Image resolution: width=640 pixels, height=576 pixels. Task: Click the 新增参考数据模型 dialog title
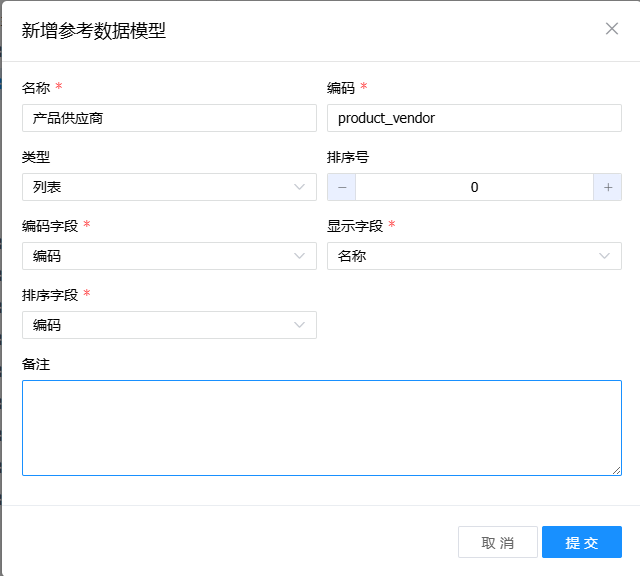94,31
